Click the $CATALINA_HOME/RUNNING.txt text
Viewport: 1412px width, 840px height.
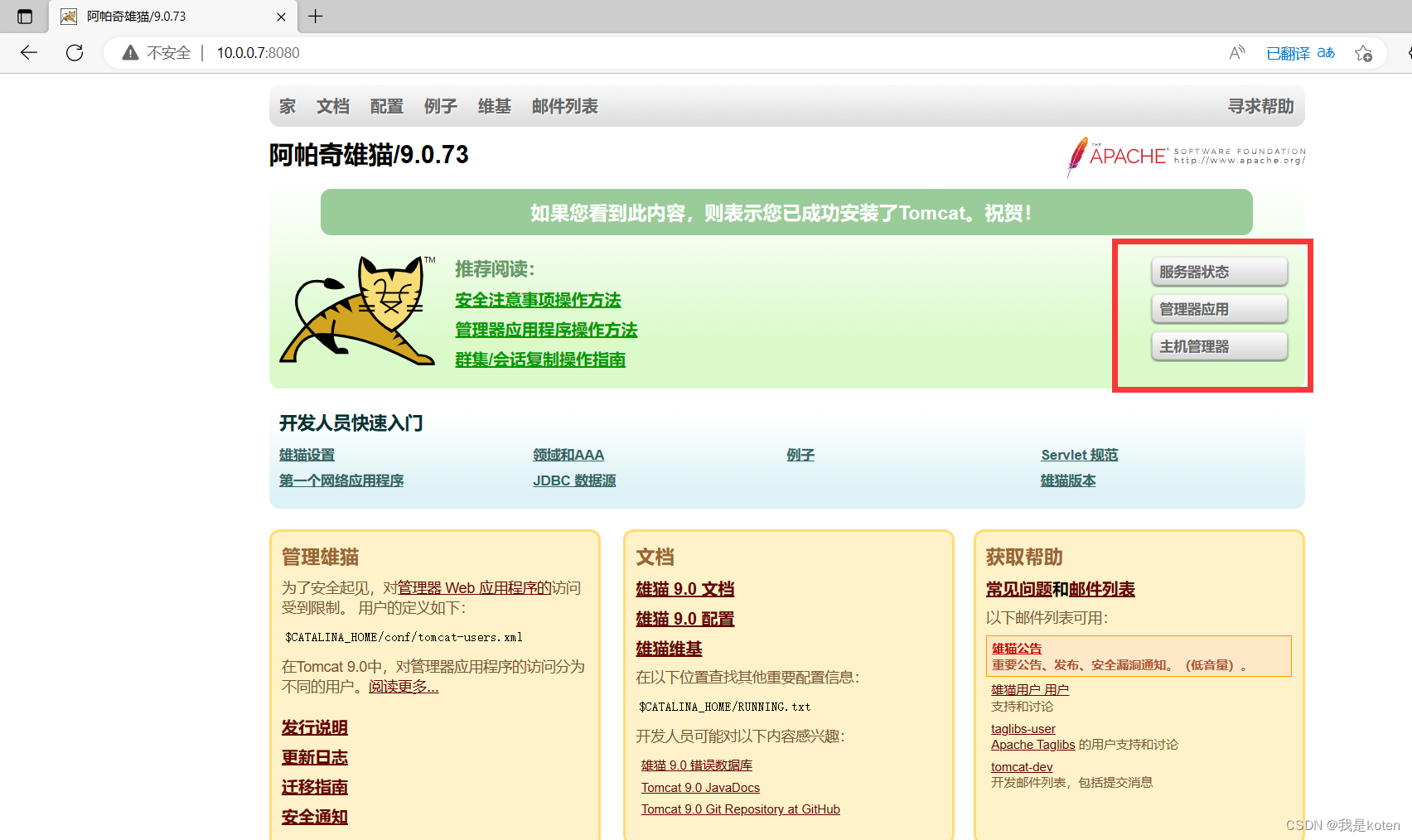pos(725,707)
